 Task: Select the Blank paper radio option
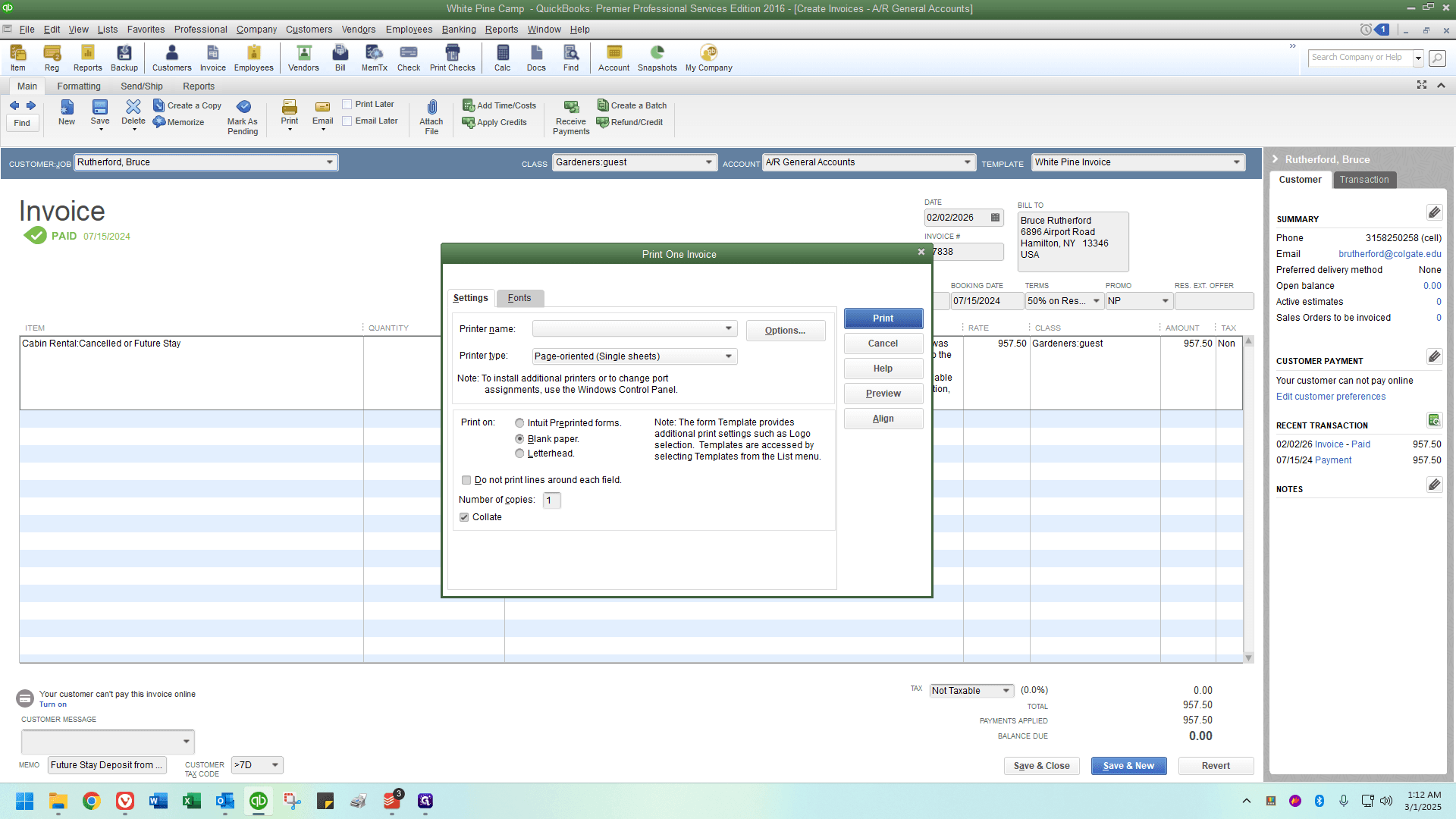pos(519,439)
